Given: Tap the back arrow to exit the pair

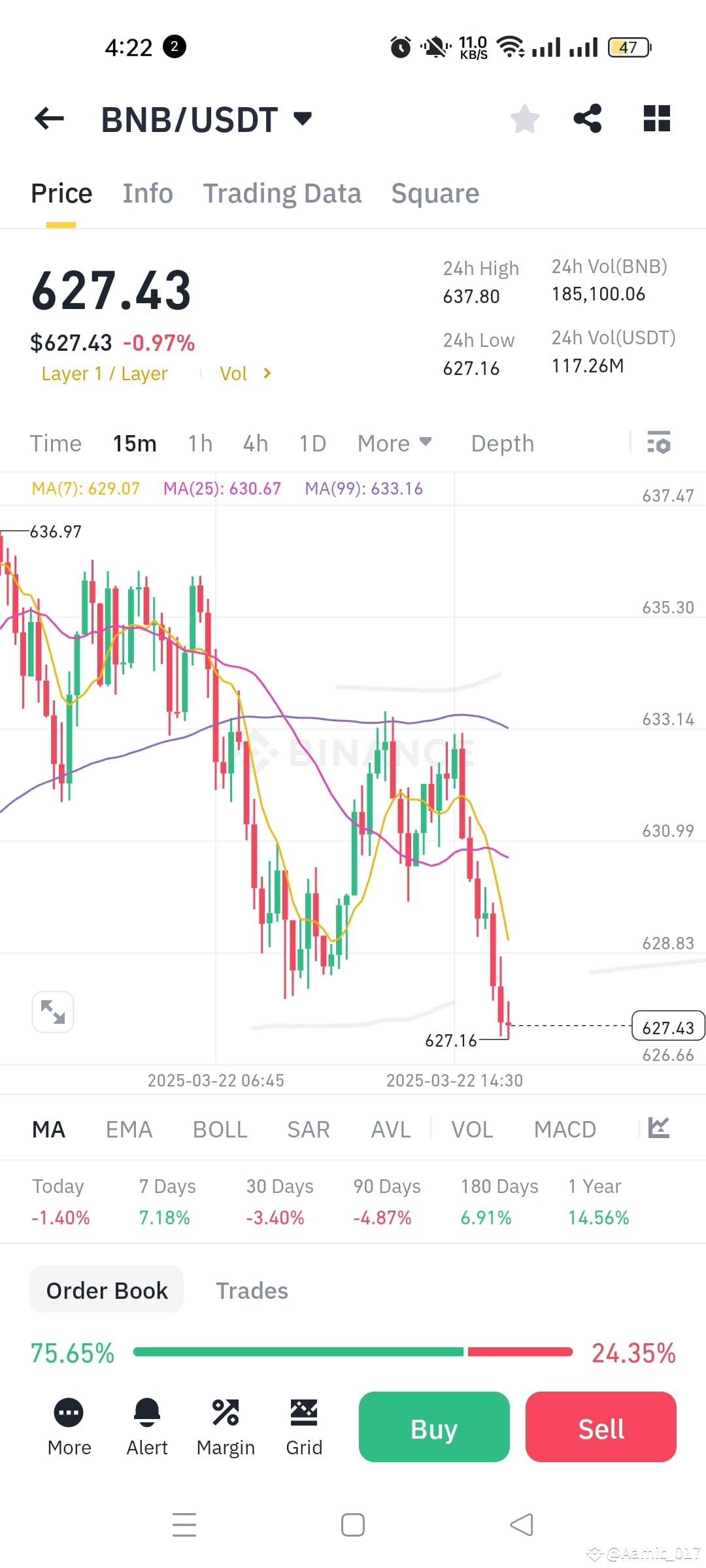Looking at the screenshot, I should point(46,118).
